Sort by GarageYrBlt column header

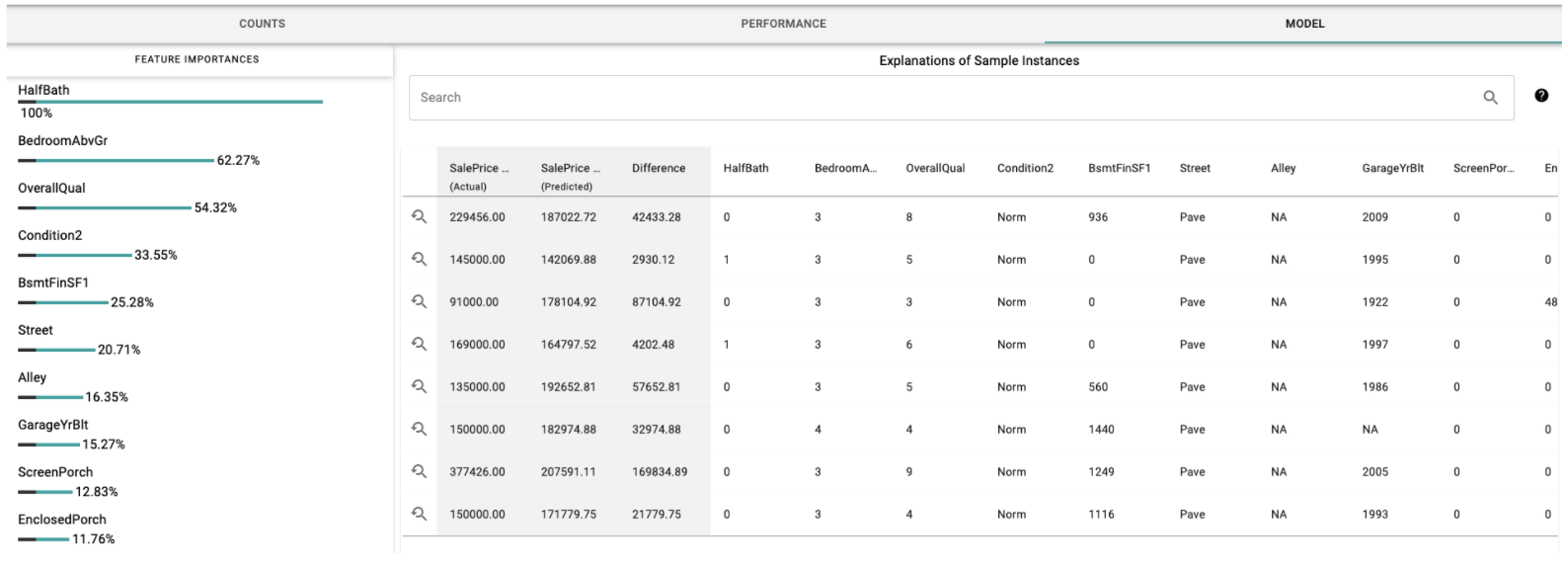point(1392,168)
